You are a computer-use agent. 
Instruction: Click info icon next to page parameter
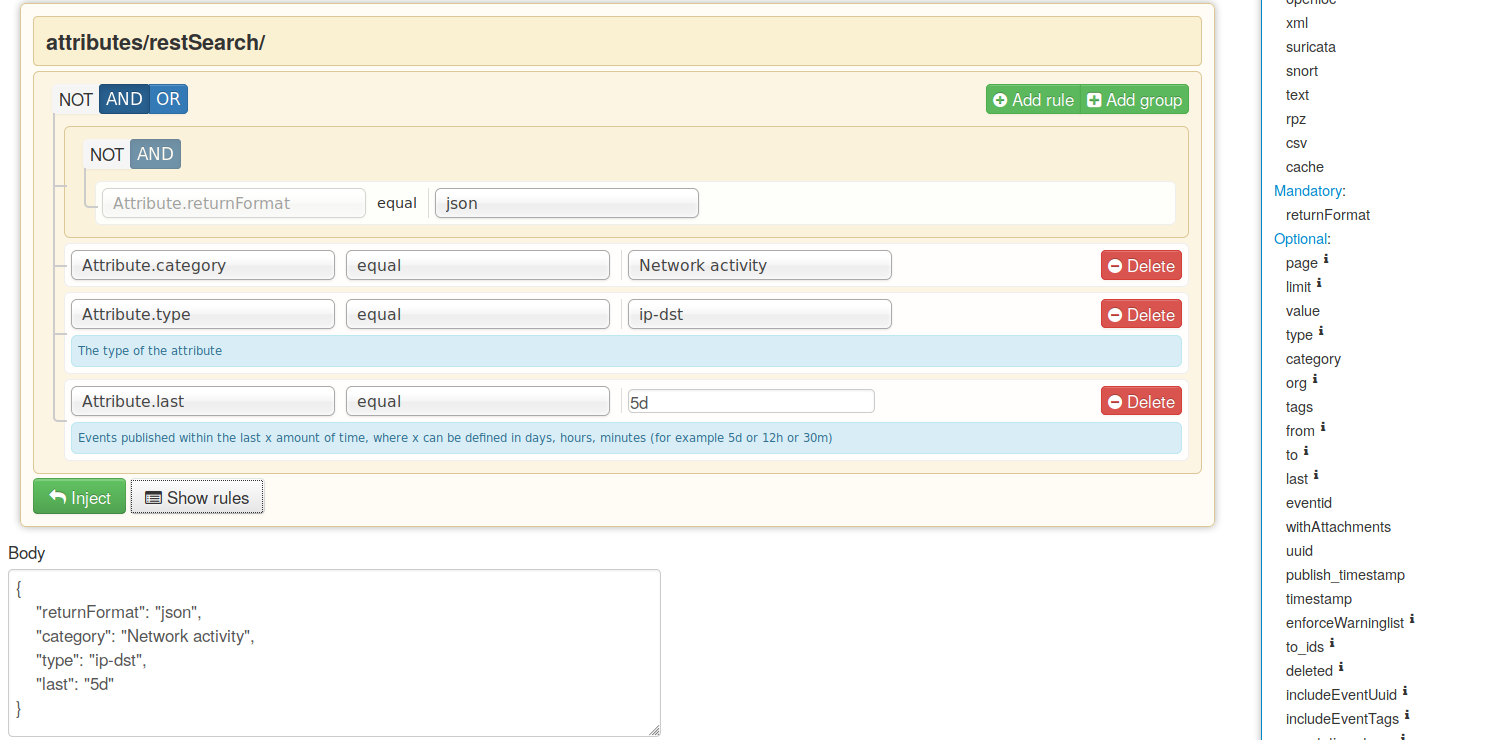point(1326,259)
